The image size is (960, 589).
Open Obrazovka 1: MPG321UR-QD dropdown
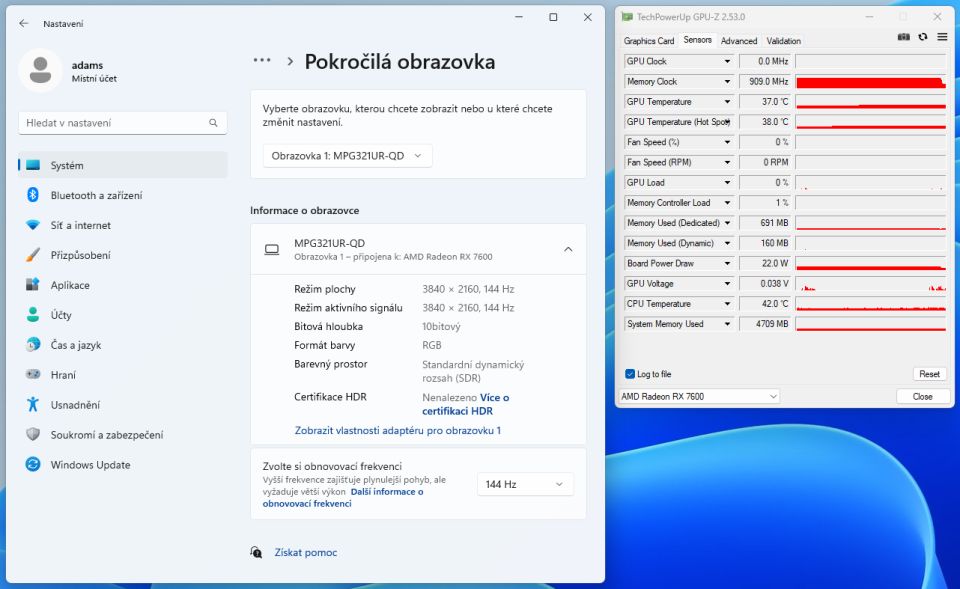347,156
